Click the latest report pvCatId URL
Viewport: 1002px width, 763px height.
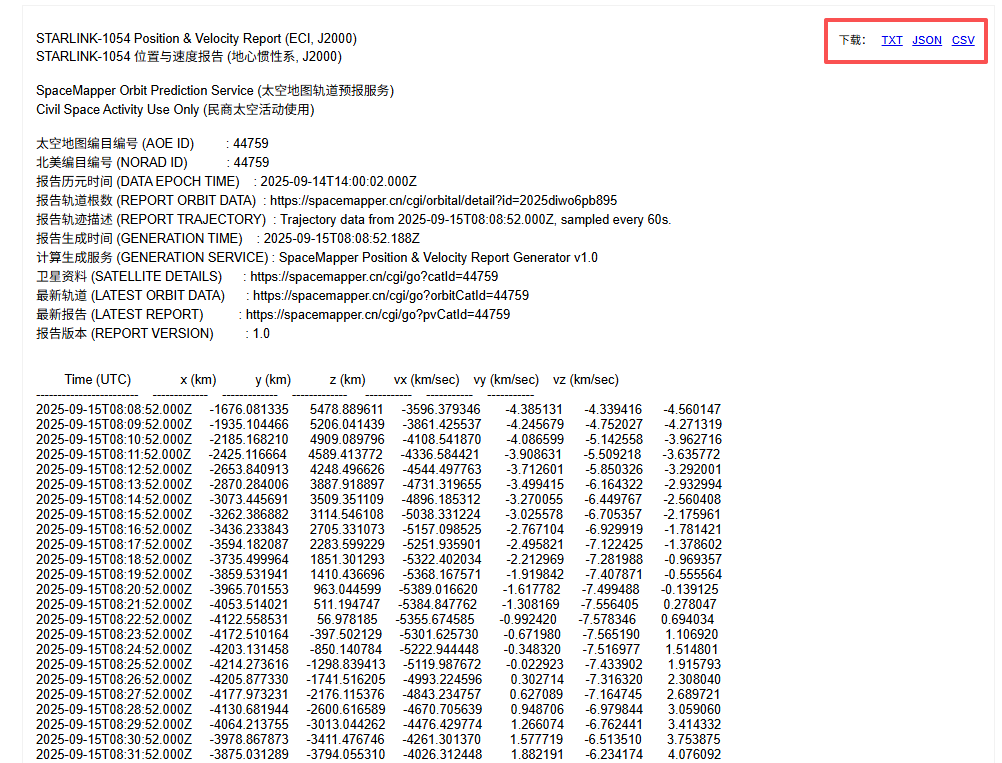click(x=378, y=314)
